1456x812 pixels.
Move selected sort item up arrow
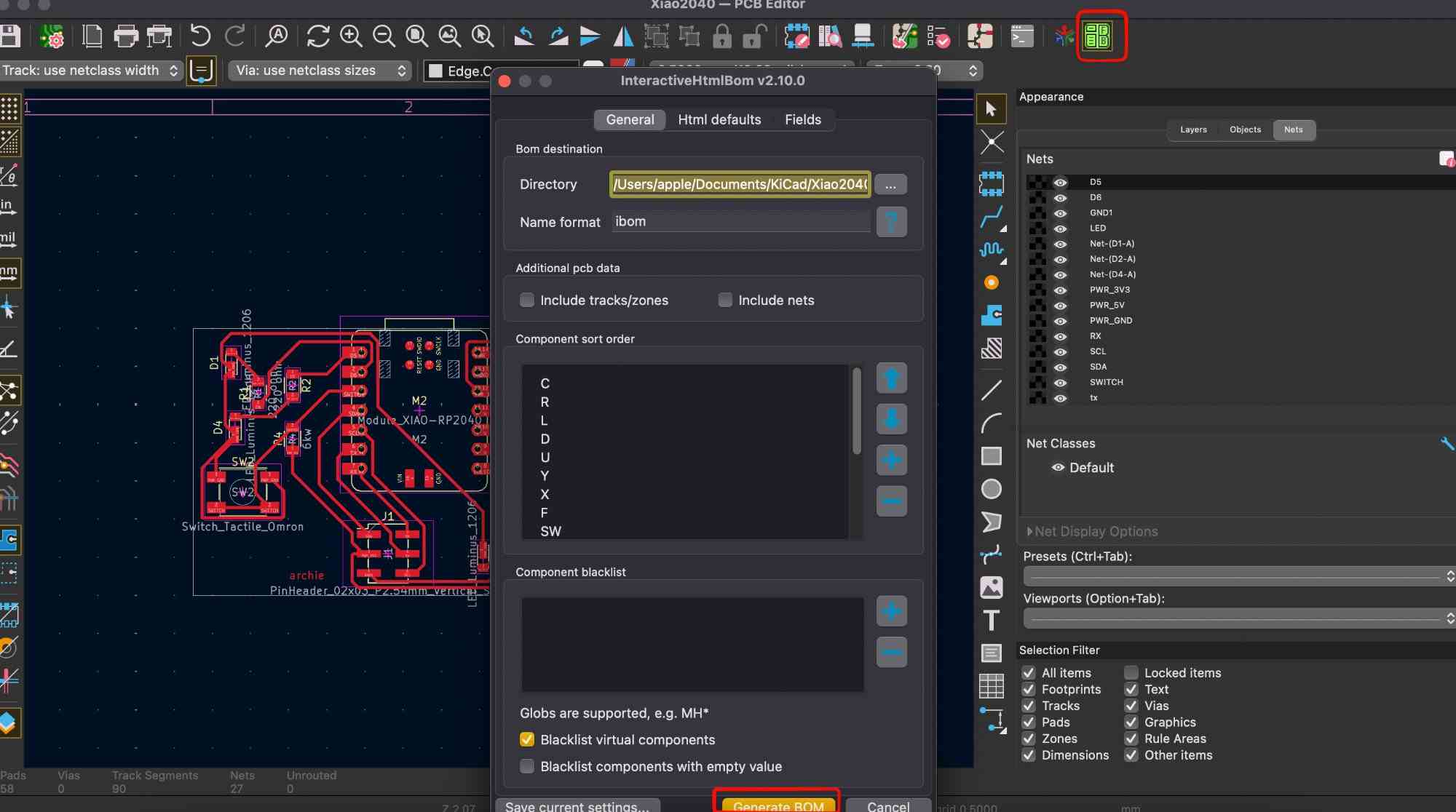click(x=891, y=378)
